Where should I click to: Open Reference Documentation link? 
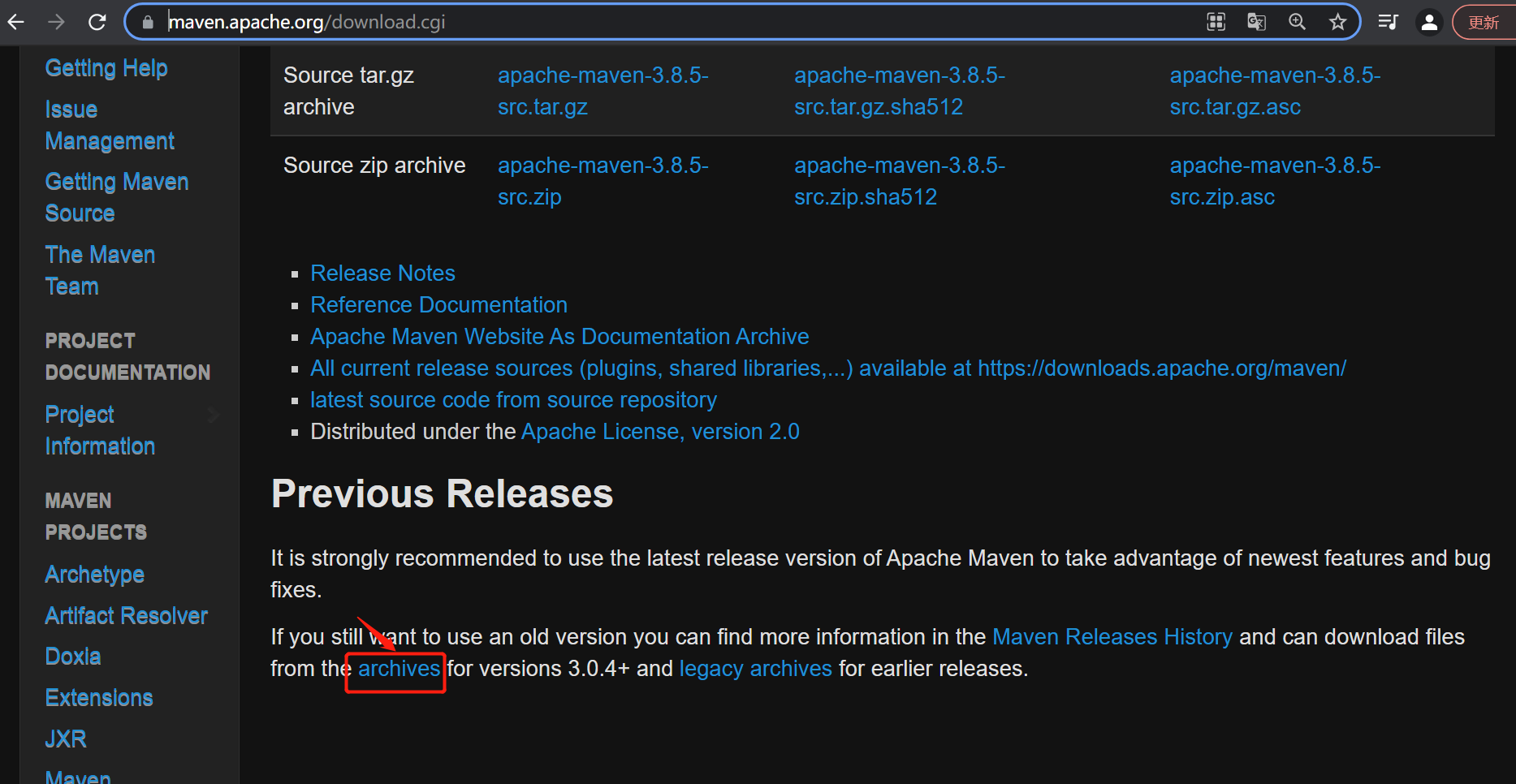click(x=438, y=305)
